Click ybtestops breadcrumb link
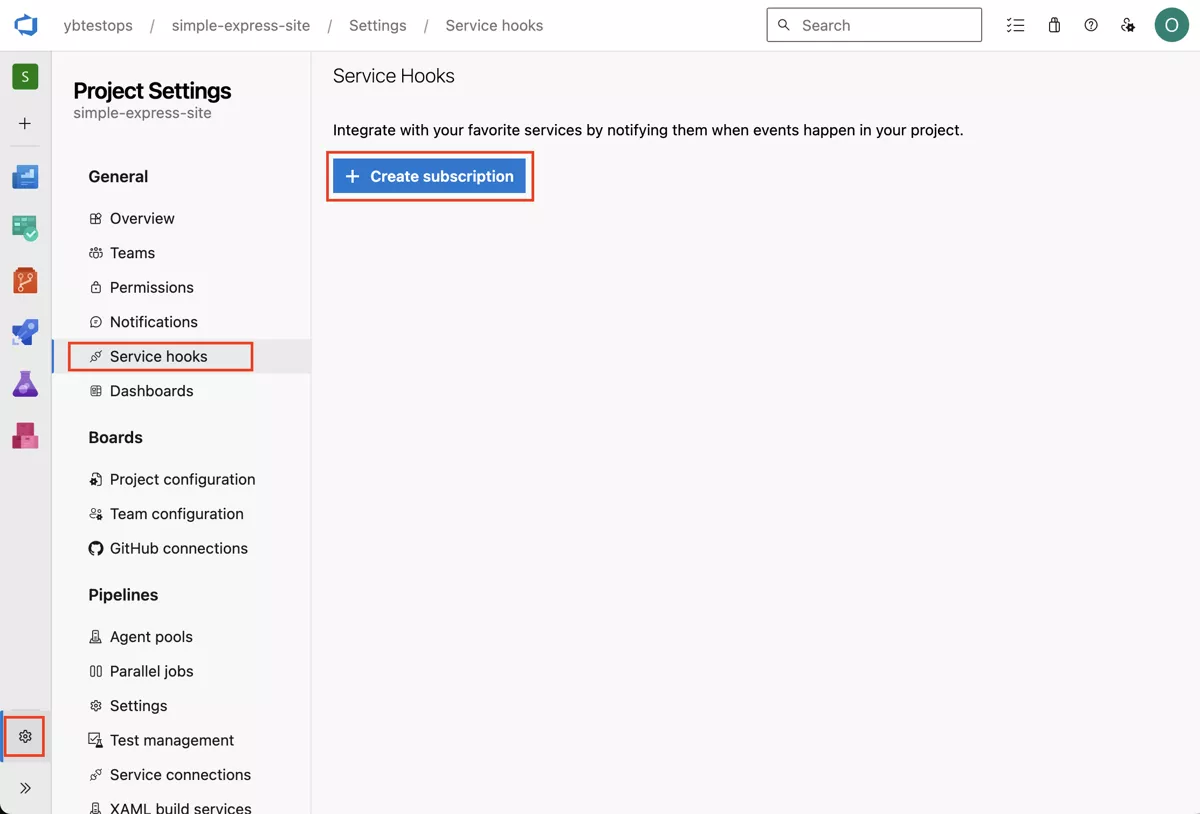Screen dimensions: 1200x814 (x=98, y=25)
